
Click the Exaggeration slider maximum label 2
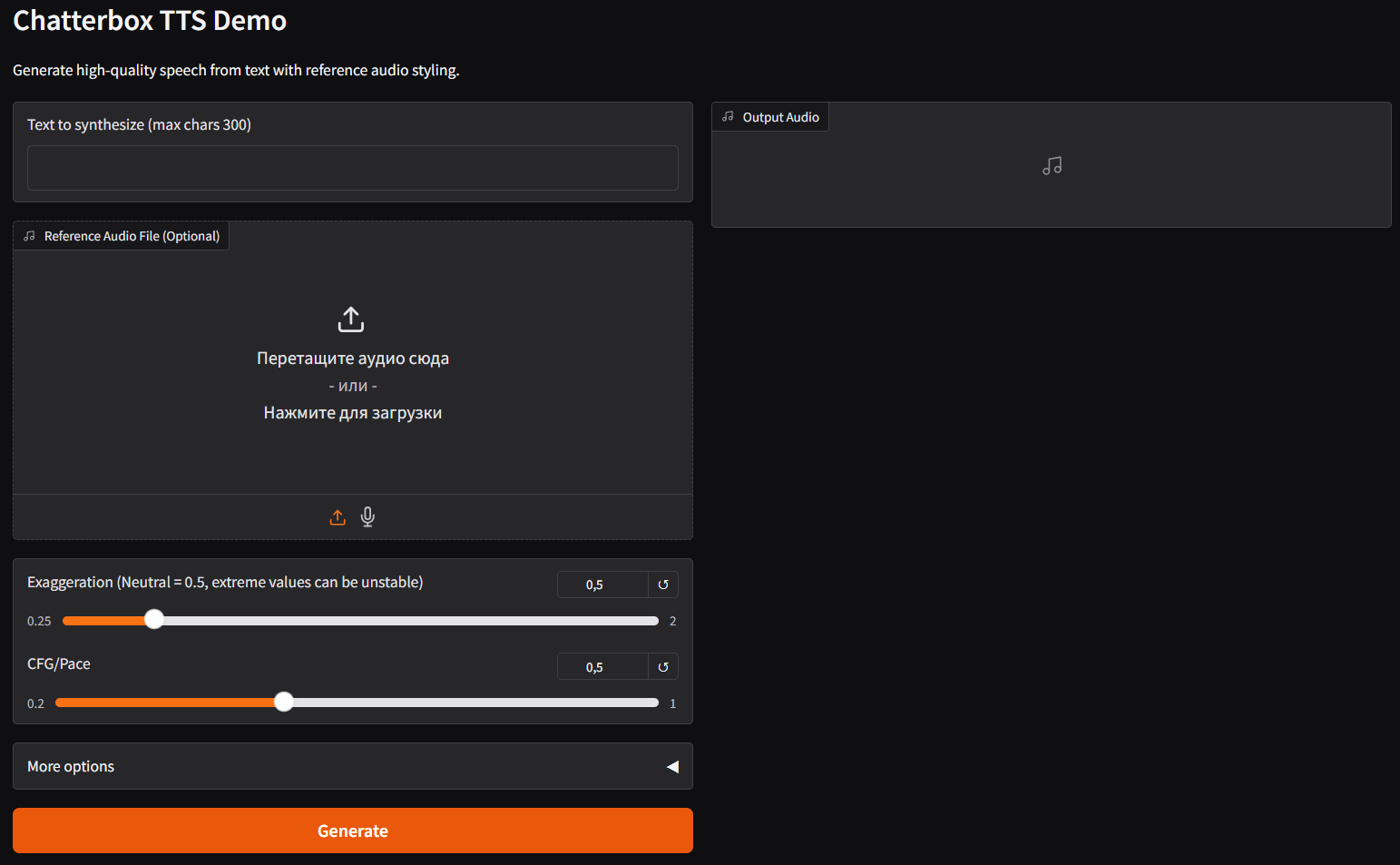pyautogui.click(x=672, y=621)
